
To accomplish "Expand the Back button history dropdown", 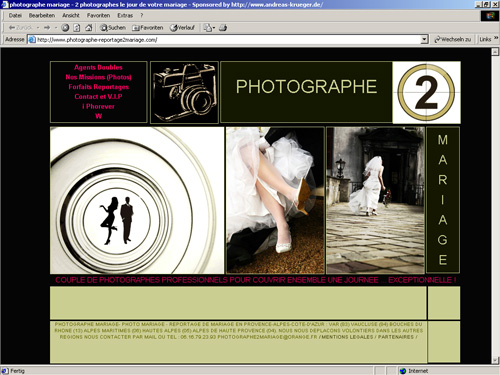I will [x=38, y=28].
